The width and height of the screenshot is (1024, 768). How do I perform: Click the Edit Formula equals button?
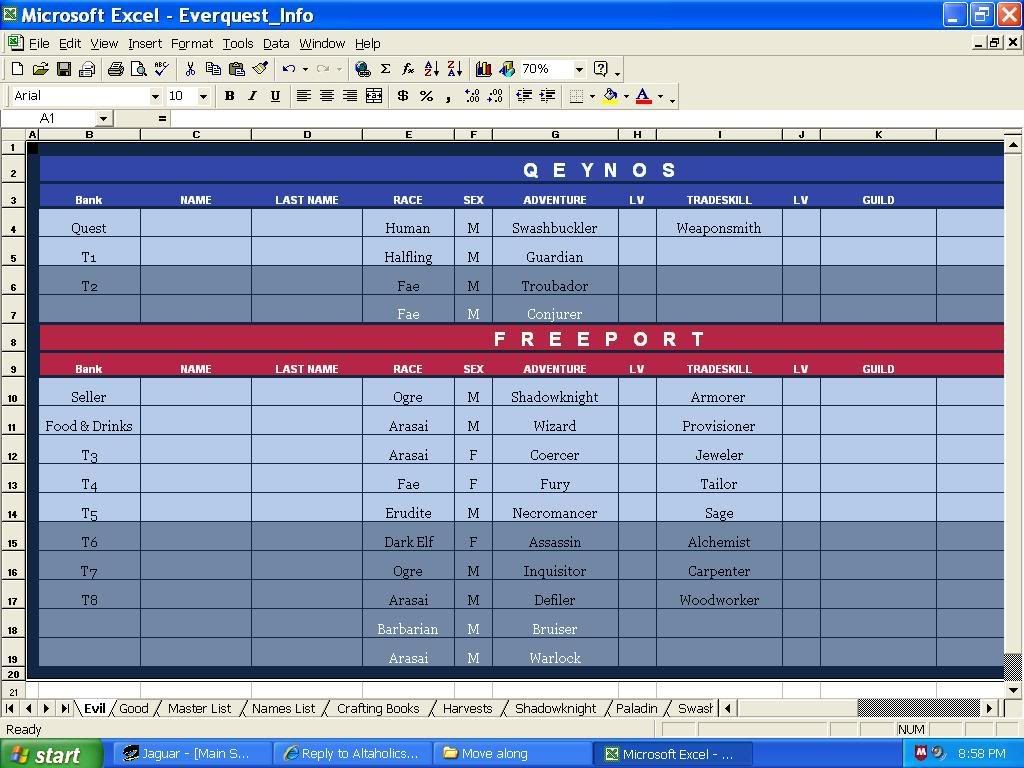162,118
